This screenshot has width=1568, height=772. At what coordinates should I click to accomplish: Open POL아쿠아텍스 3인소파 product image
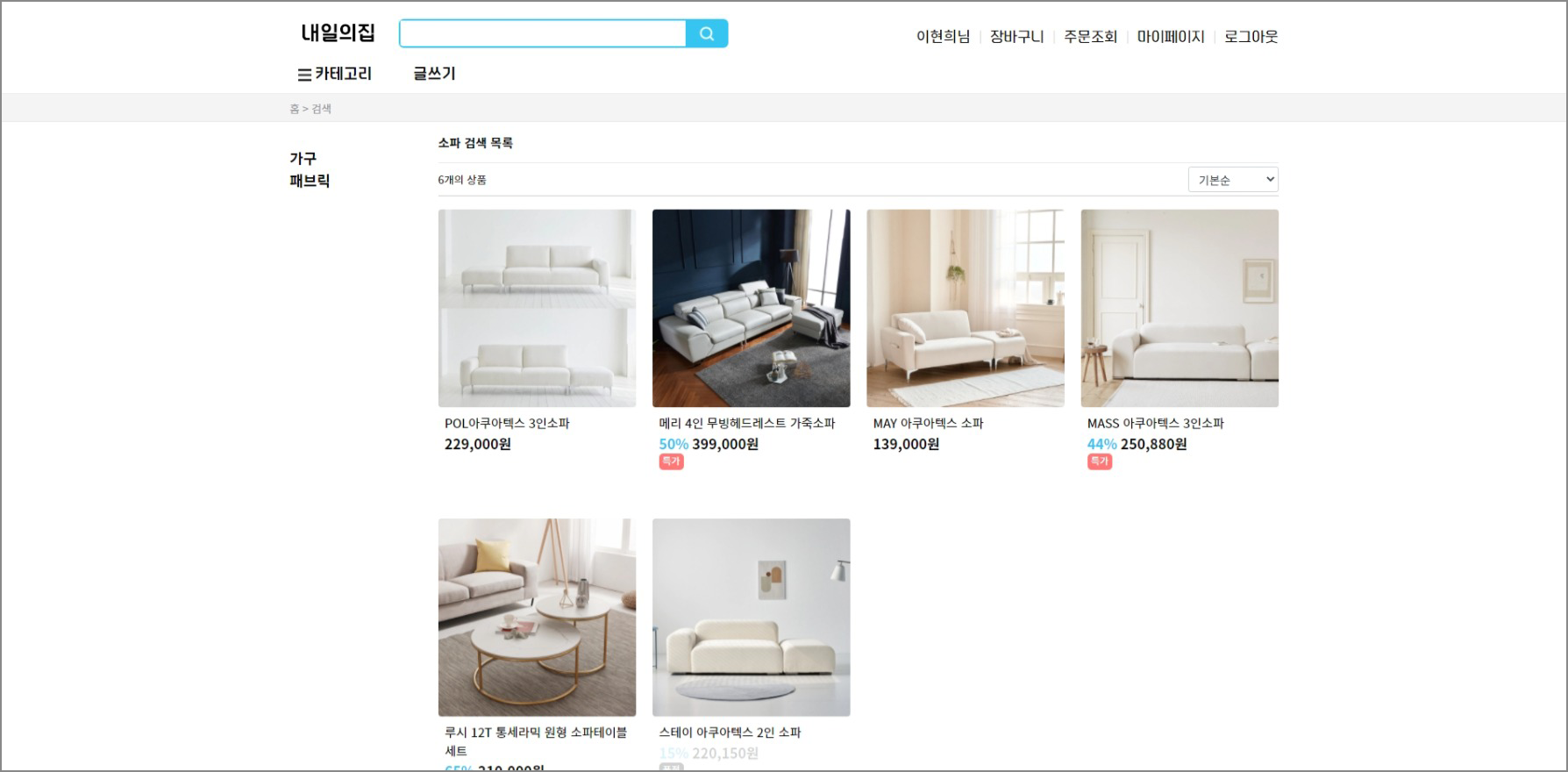(537, 308)
